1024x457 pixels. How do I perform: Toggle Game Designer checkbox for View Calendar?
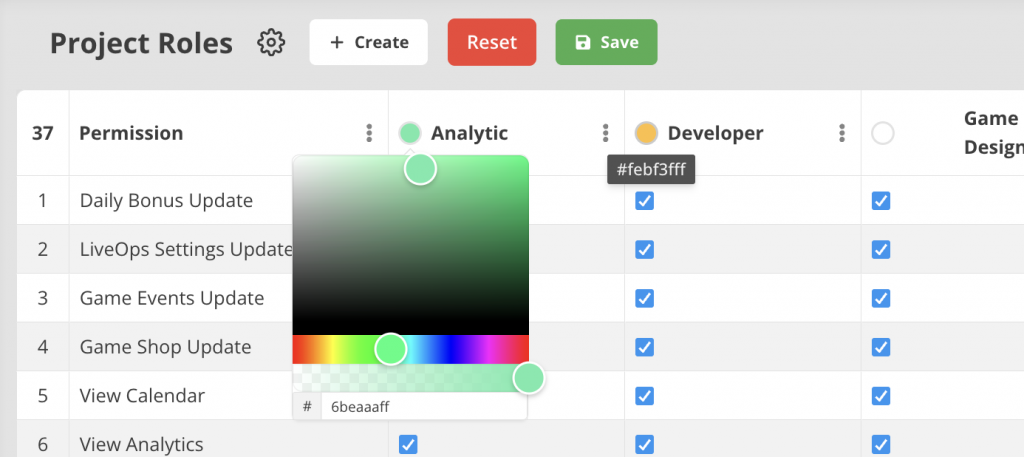pos(881,395)
